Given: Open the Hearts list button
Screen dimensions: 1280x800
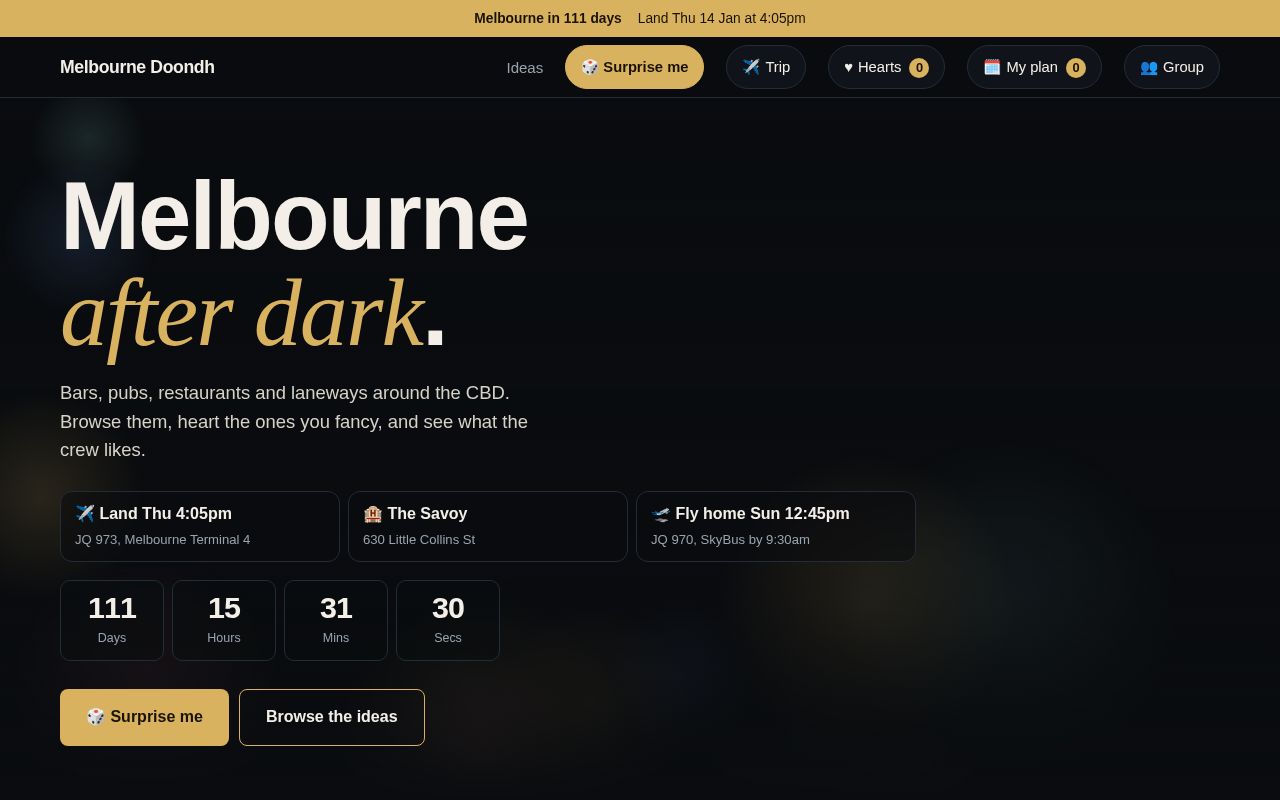Looking at the screenshot, I should coord(886,67).
